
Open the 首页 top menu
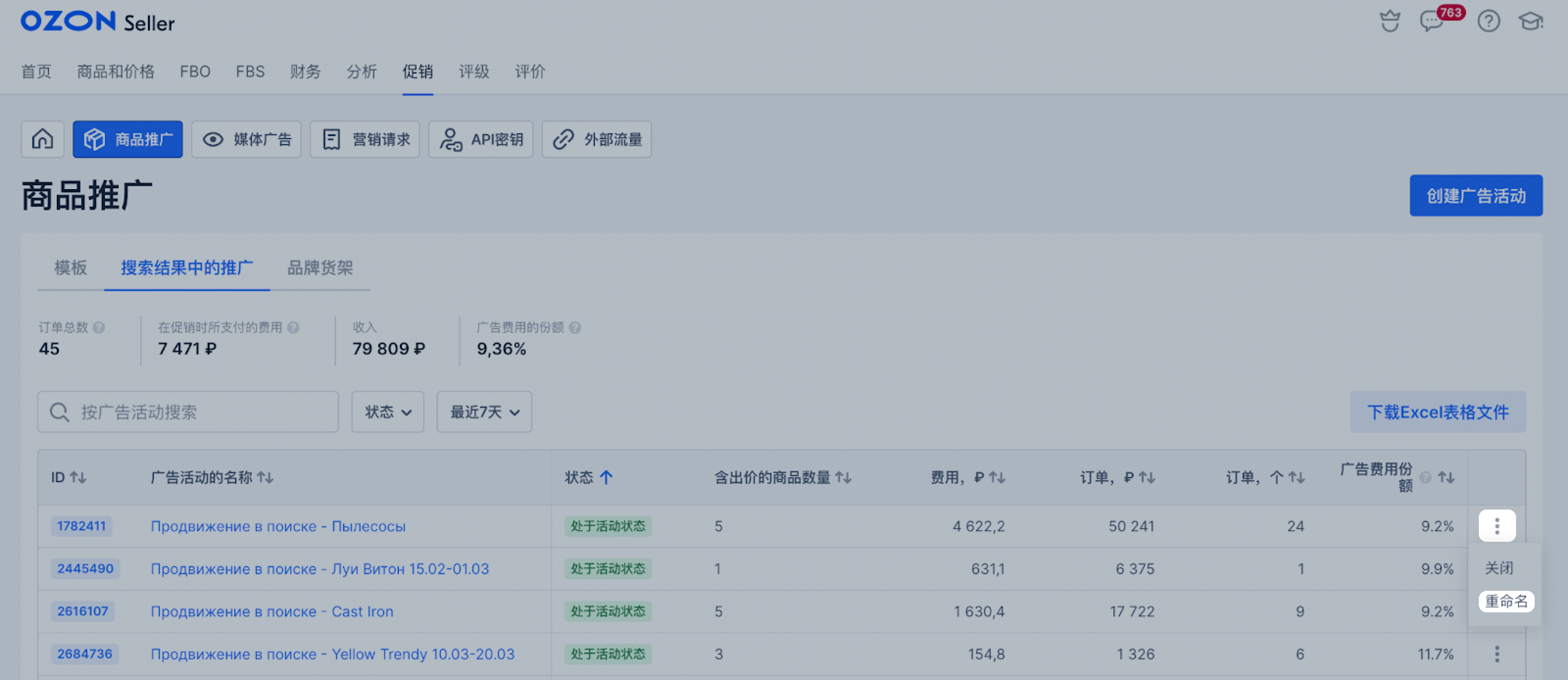37,72
